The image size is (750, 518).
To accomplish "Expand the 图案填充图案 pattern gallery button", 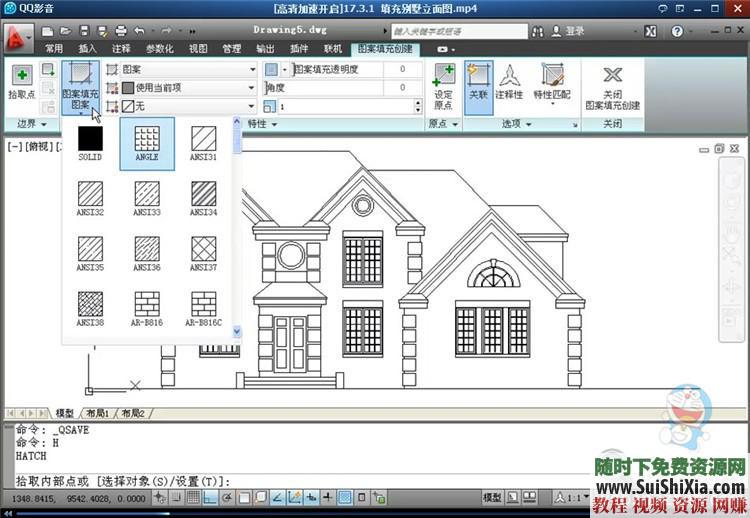I will pos(80,89).
